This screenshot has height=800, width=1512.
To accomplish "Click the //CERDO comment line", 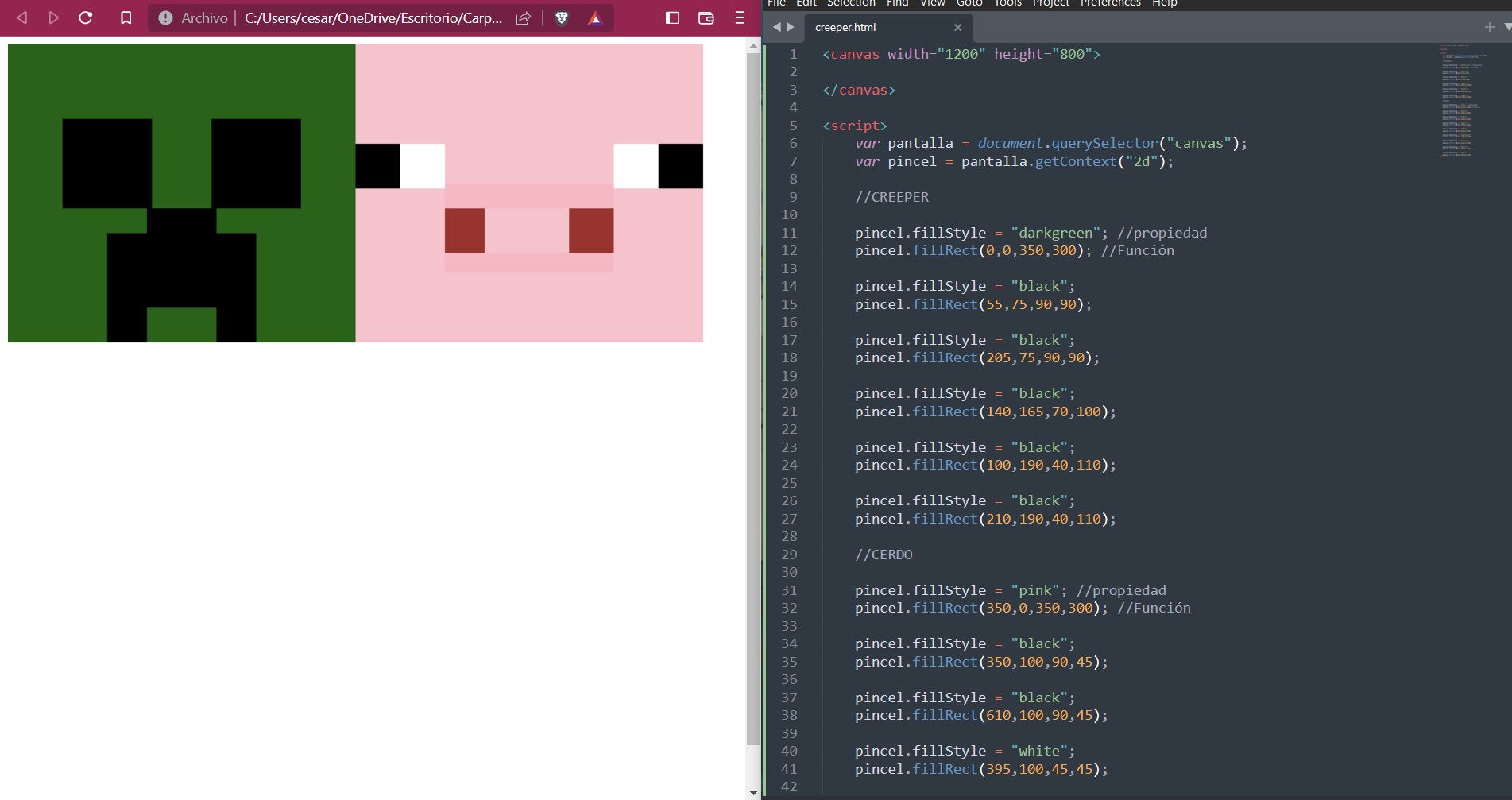I will click(x=884, y=555).
